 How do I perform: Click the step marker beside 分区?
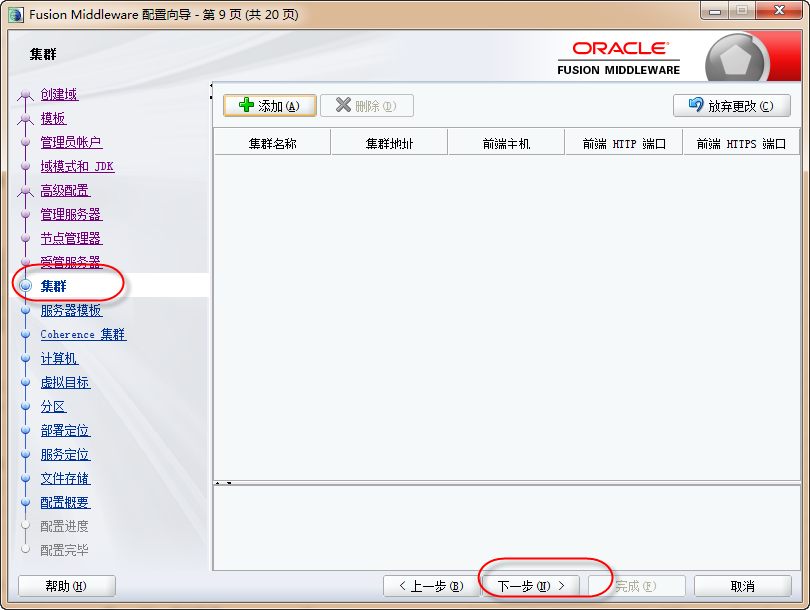[x=25, y=406]
